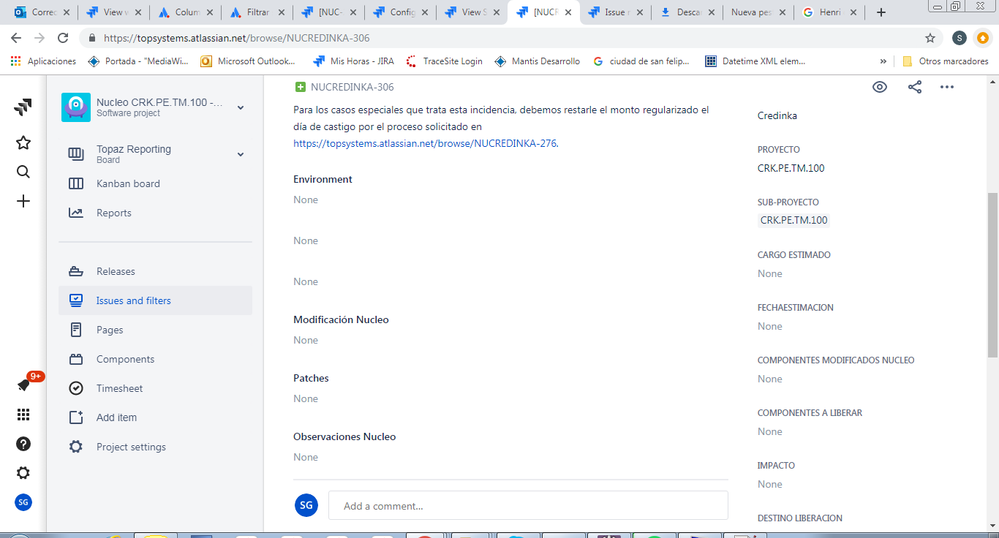The image size is (999, 538).
Task: Open Components in sidebar
Action: 155,360
